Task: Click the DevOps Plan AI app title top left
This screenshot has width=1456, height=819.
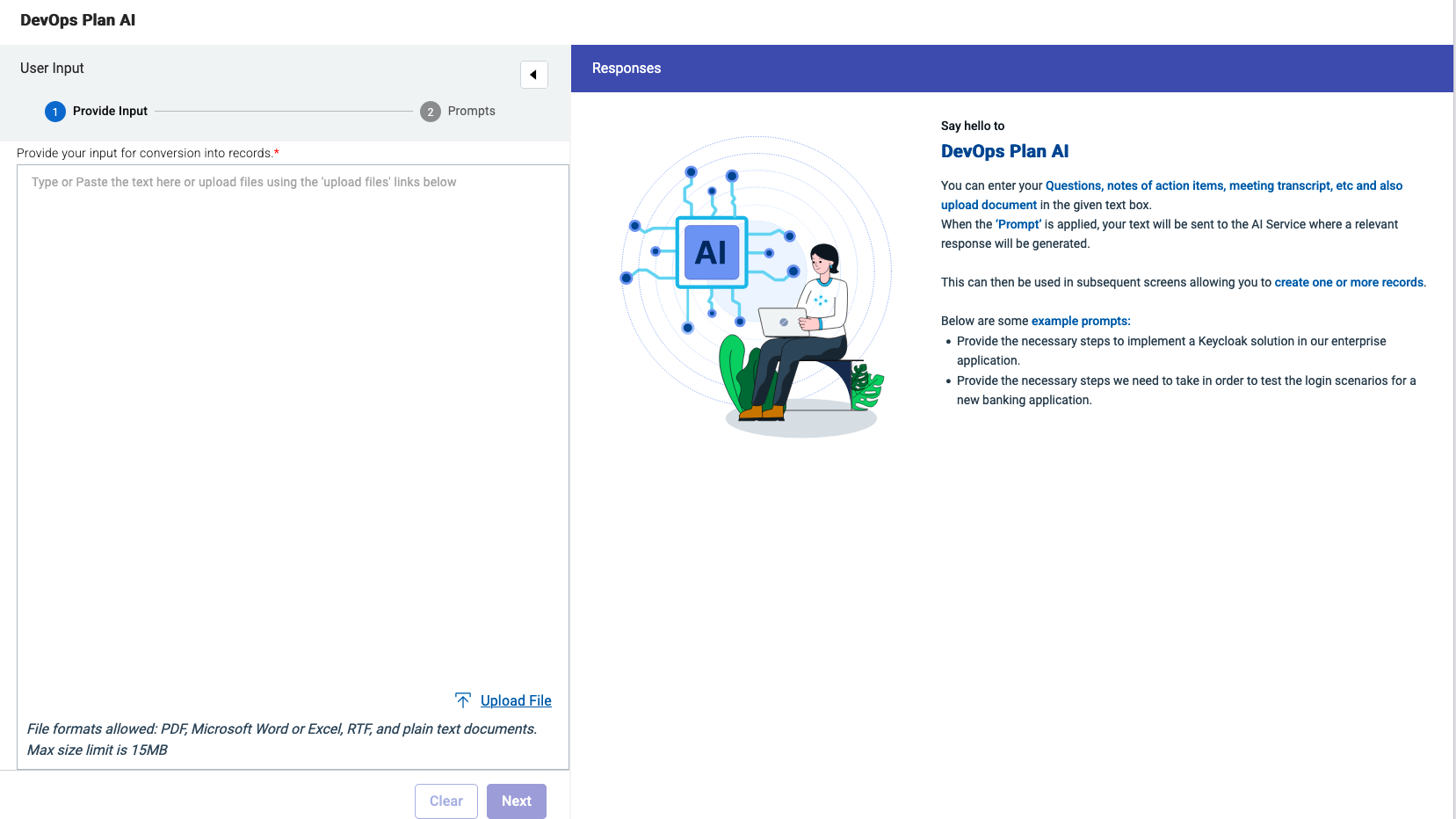Action: pyautogui.click(x=77, y=19)
